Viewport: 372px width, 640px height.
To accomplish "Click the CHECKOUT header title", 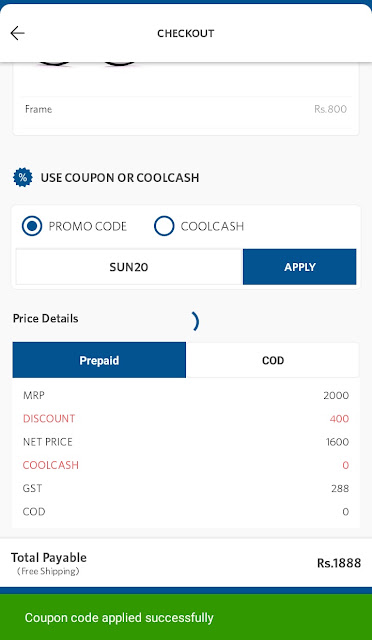I will pyautogui.click(x=186, y=33).
